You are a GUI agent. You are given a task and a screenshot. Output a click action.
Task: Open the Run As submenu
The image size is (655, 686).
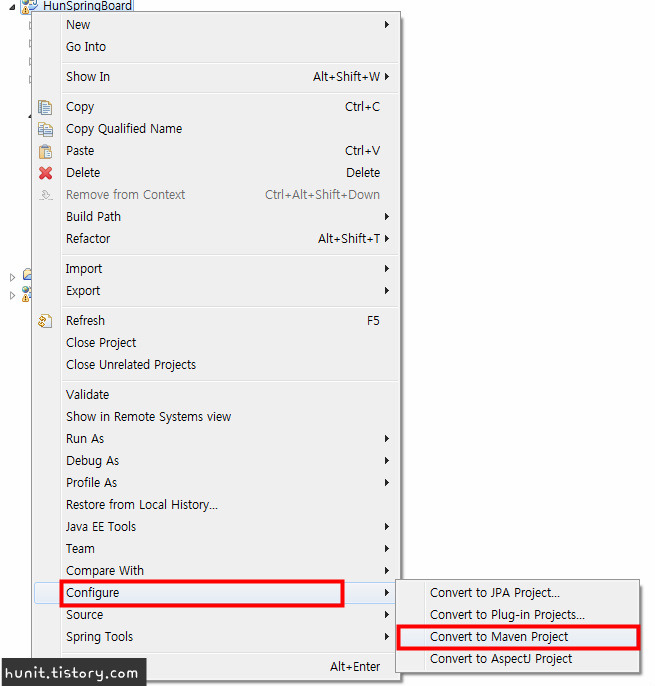pyautogui.click(x=217, y=438)
